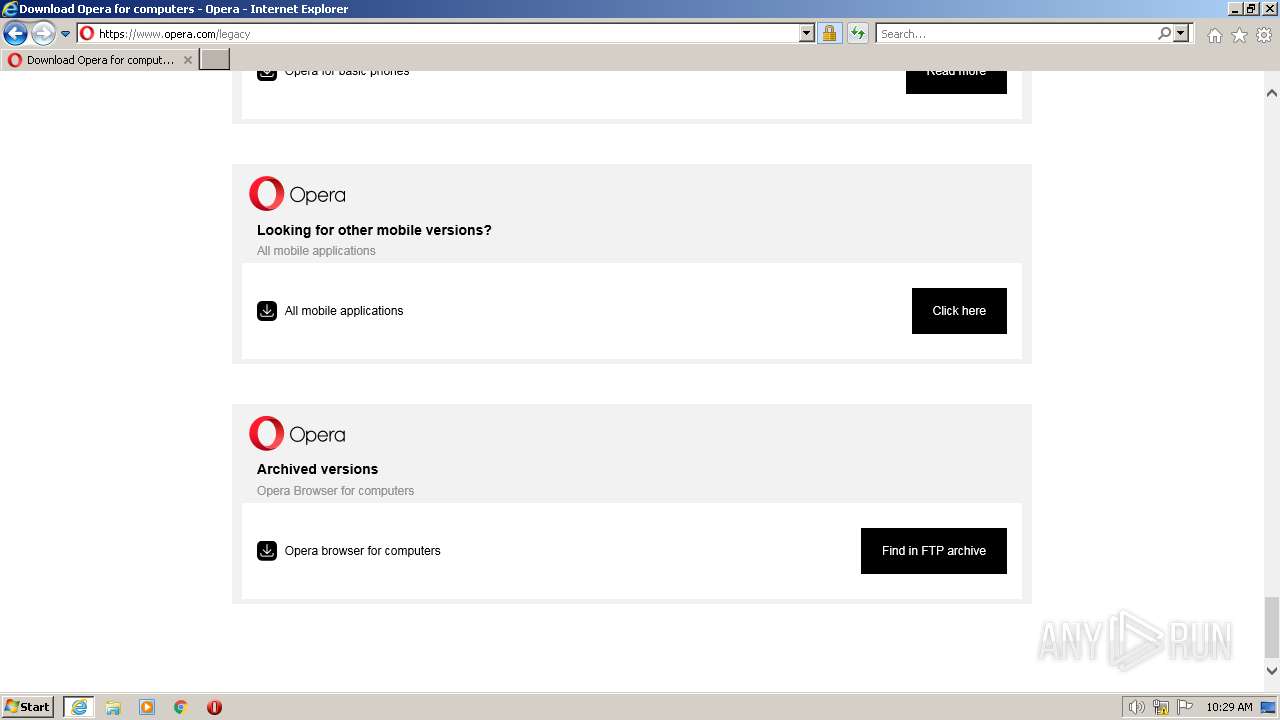
Task: Select the Download Opera for computers tab
Action: point(100,60)
